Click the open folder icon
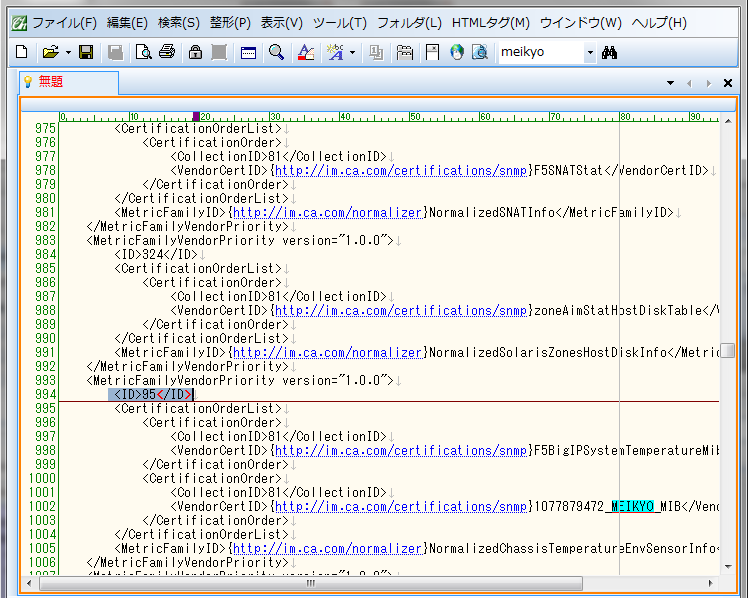748x598 pixels. pyautogui.click(x=49, y=52)
